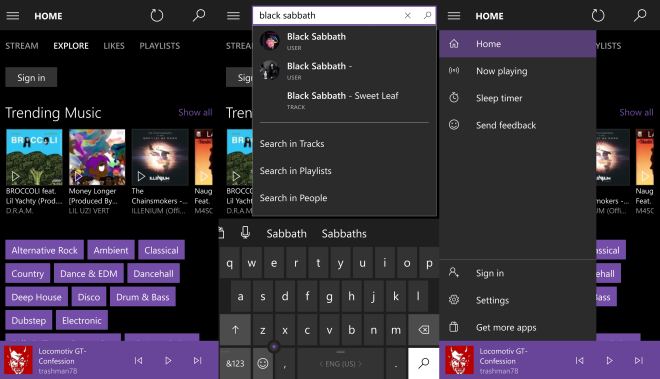Select Electronic genre tag

click(x=82, y=320)
